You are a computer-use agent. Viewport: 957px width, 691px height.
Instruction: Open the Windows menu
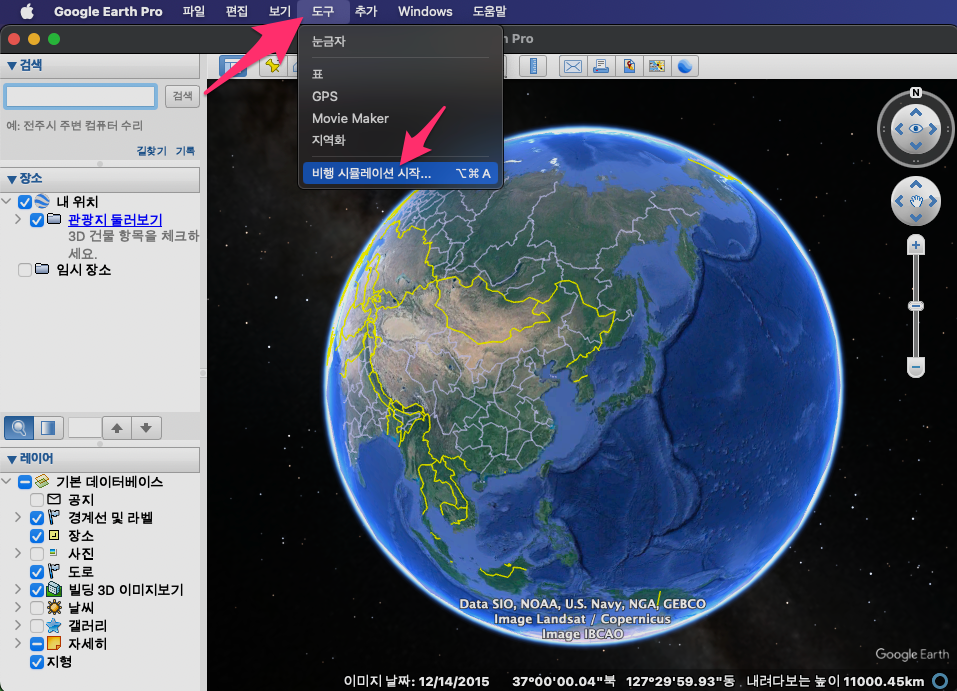[x=425, y=11]
